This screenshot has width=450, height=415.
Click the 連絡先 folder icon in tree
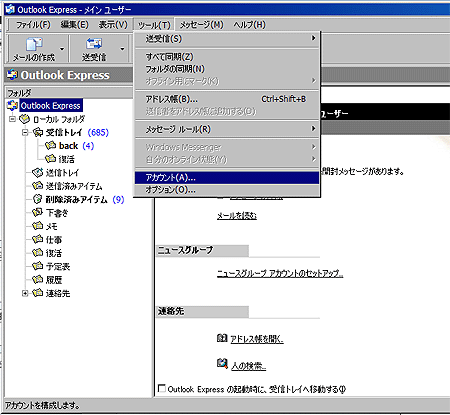click(38, 293)
